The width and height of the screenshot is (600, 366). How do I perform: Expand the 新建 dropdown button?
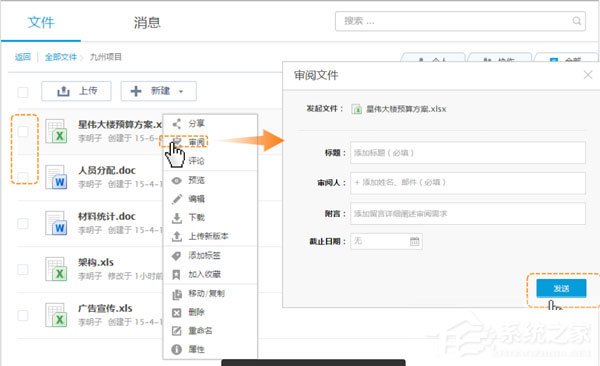coord(158,91)
